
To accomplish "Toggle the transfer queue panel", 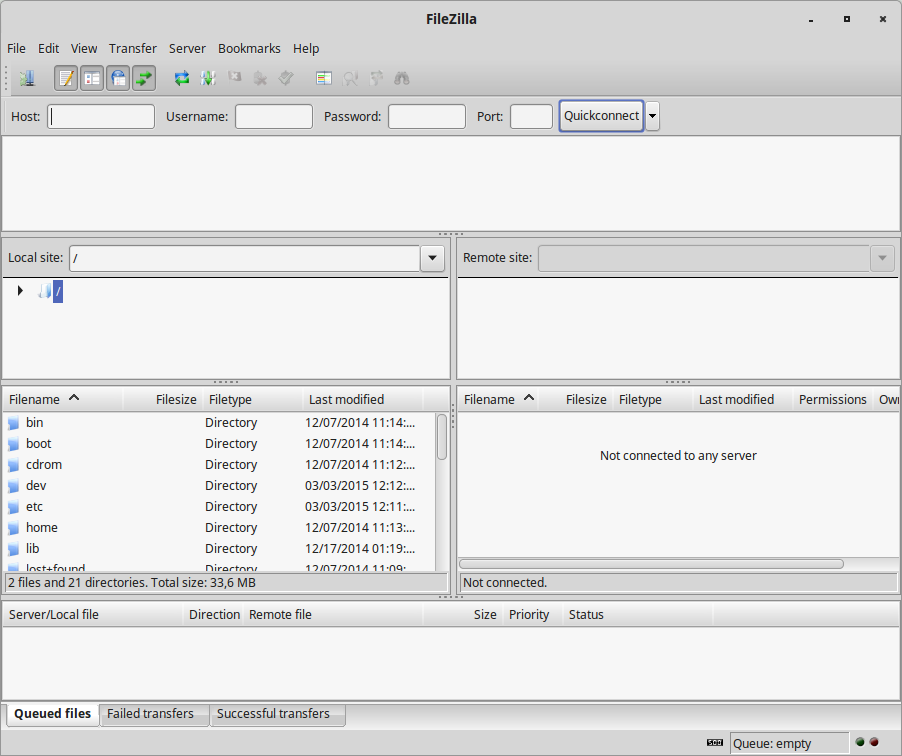I will pos(144,78).
